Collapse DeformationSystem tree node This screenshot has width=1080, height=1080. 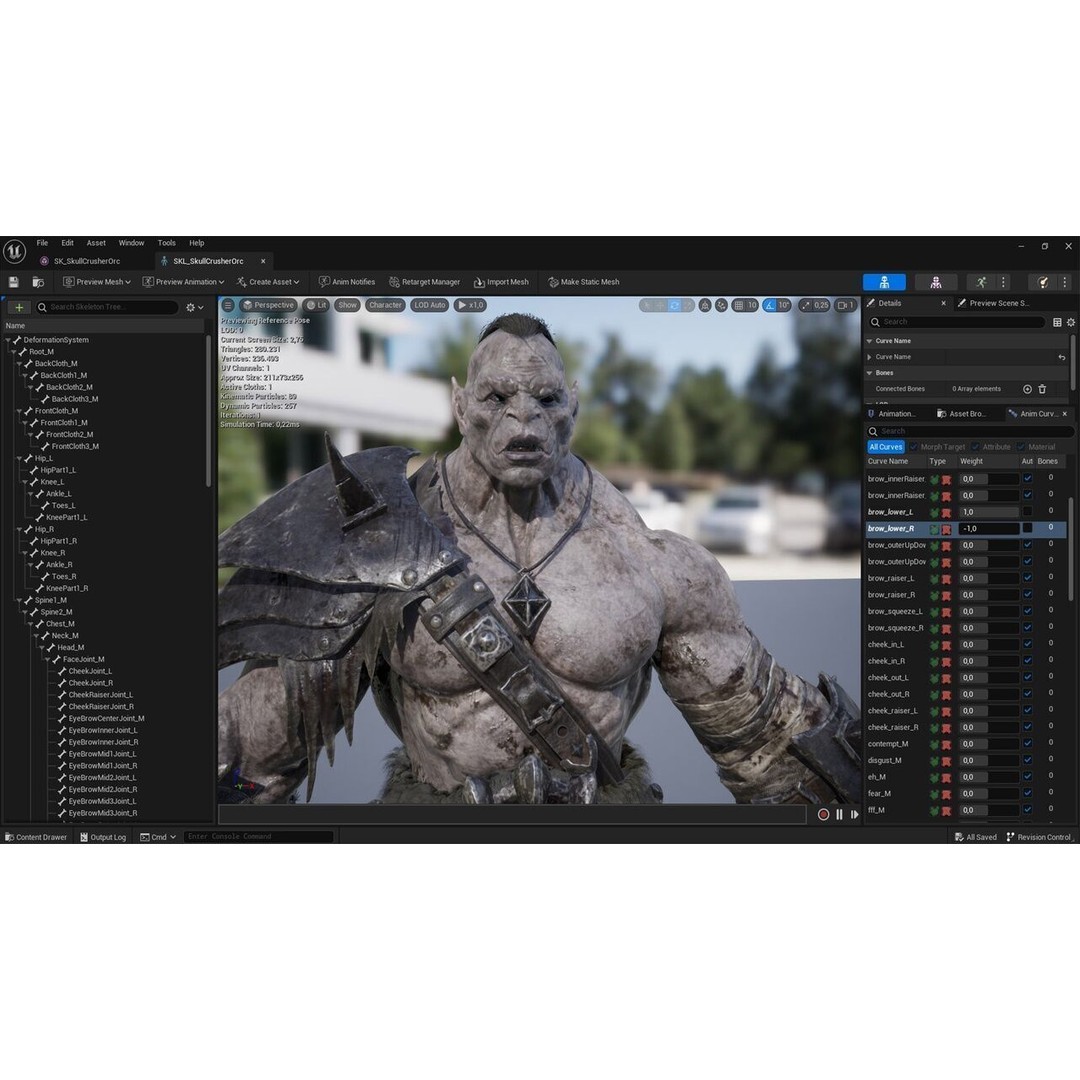pyautogui.click(x=8, y=340)
